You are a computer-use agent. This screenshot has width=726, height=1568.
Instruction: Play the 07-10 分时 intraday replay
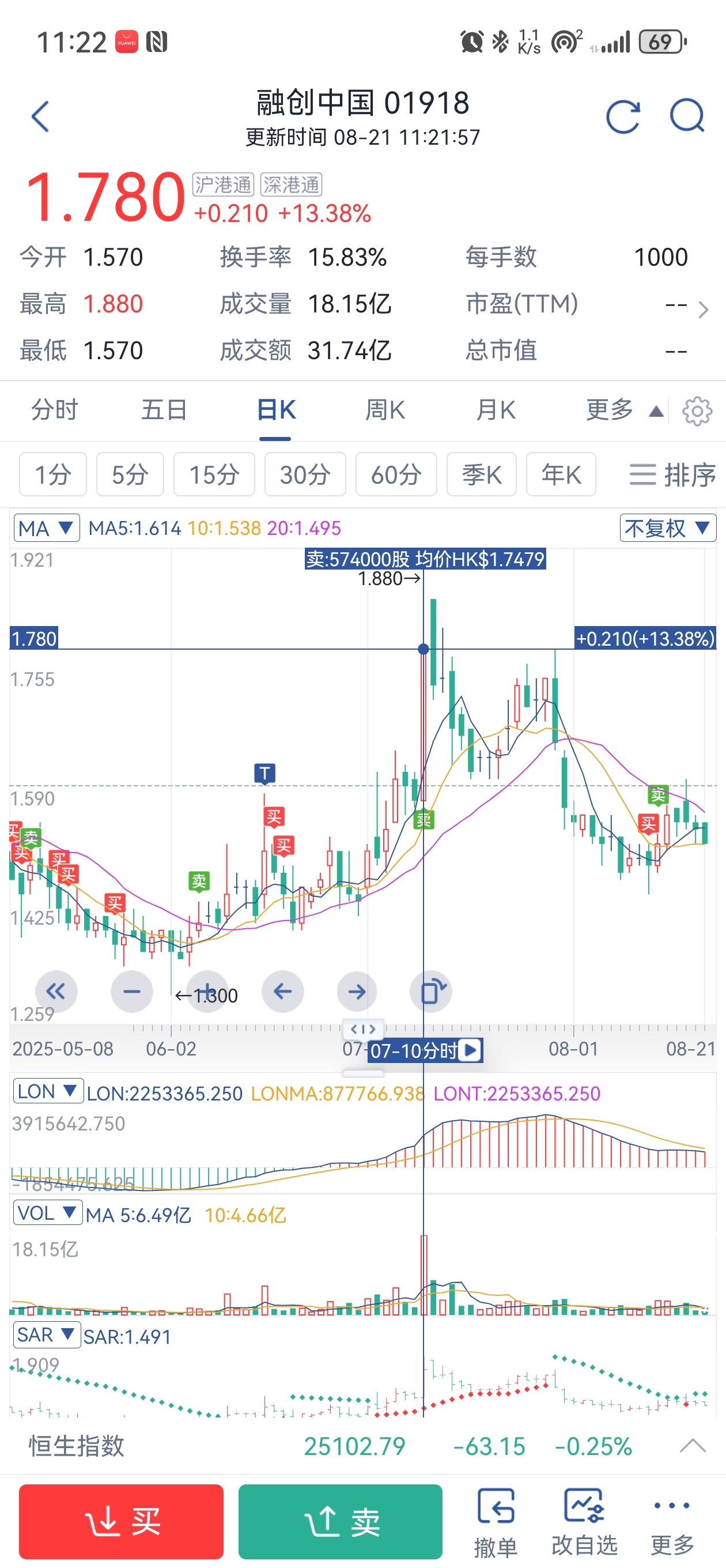coord(470,1050)
